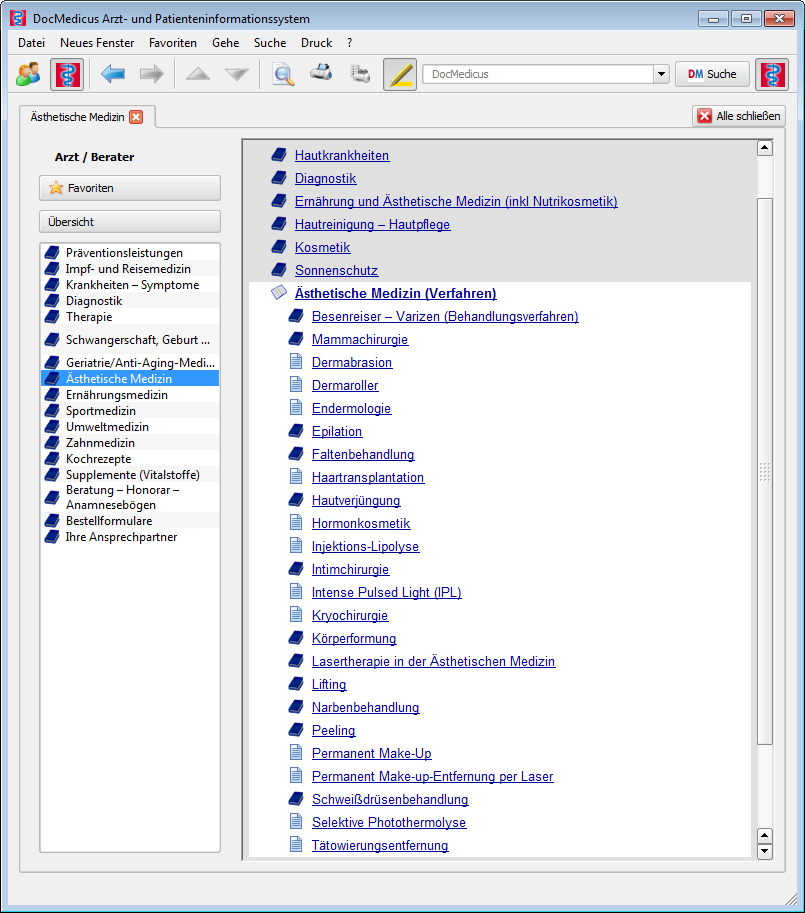Click the DocMedicus logo icon at far right
The width and height of the screenshot is (805, 913).
click(772, 75)
